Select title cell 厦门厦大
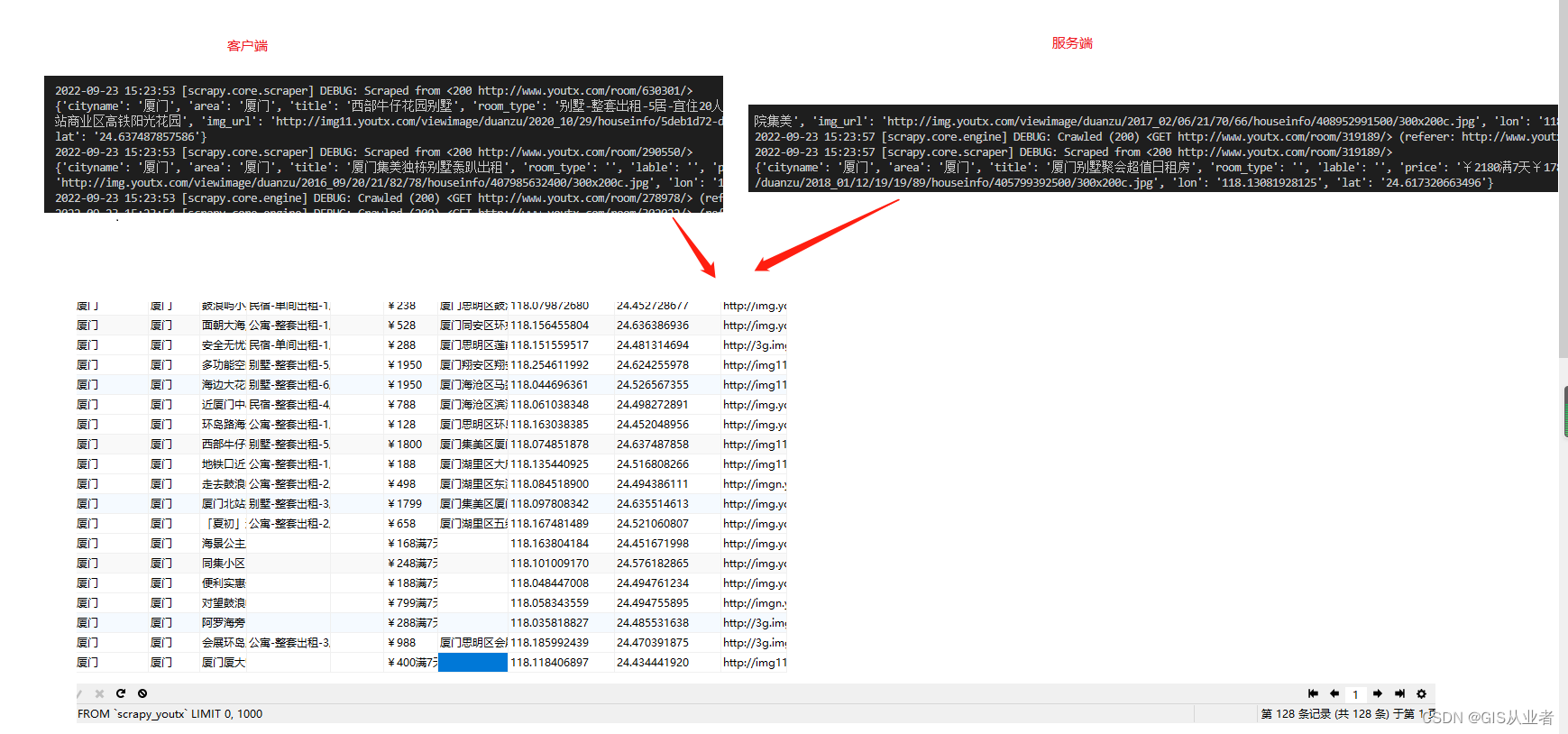The height and width of the screenshot is (734, 1568). (224, 663)
